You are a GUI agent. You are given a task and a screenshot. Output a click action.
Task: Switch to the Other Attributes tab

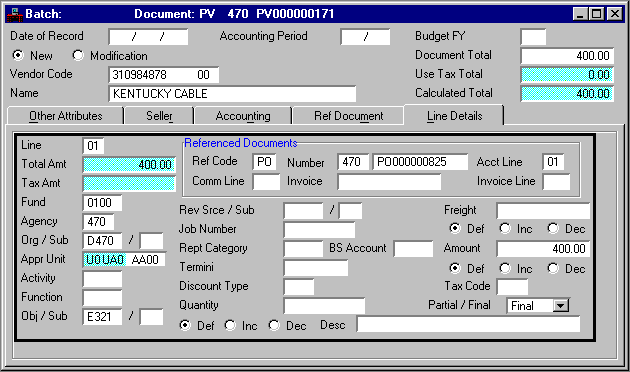point(65,116)
